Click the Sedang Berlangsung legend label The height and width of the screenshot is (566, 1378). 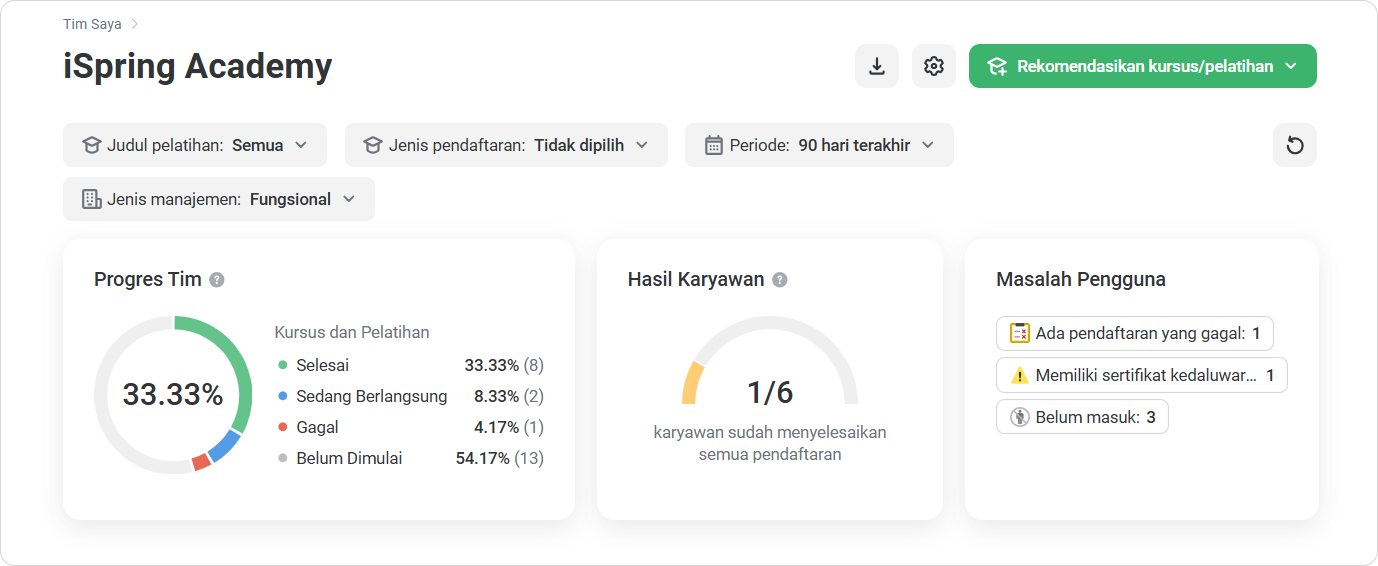pyautogui.click(x=372, y=396)
